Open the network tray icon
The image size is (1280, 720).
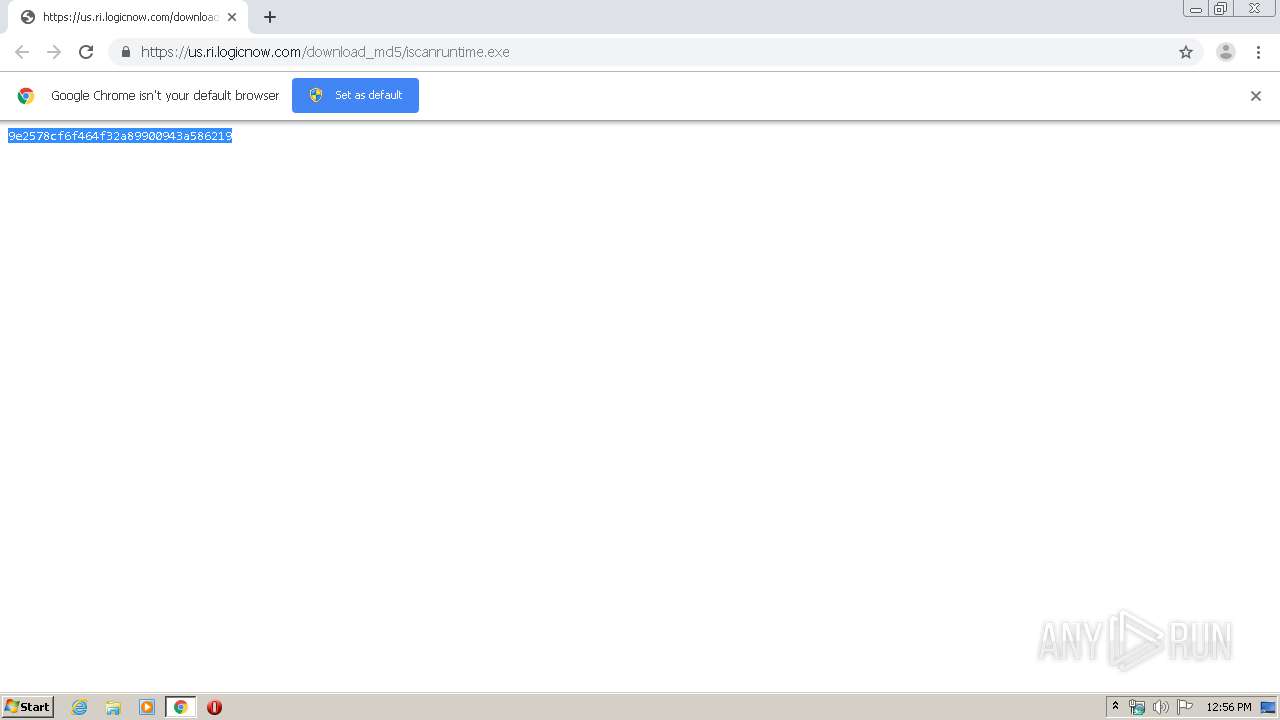tap(1137, 707)
